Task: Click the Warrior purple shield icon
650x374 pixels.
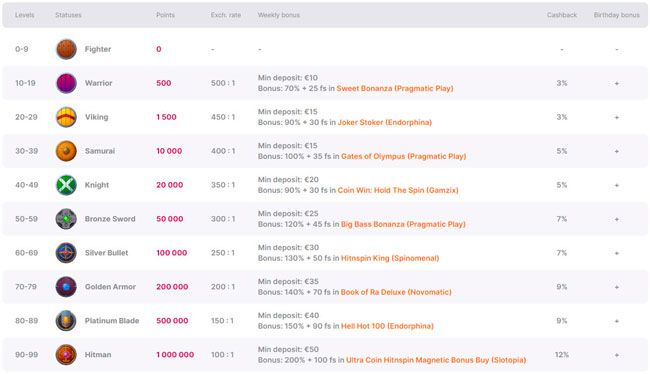Action: click(x=66, y=83)
